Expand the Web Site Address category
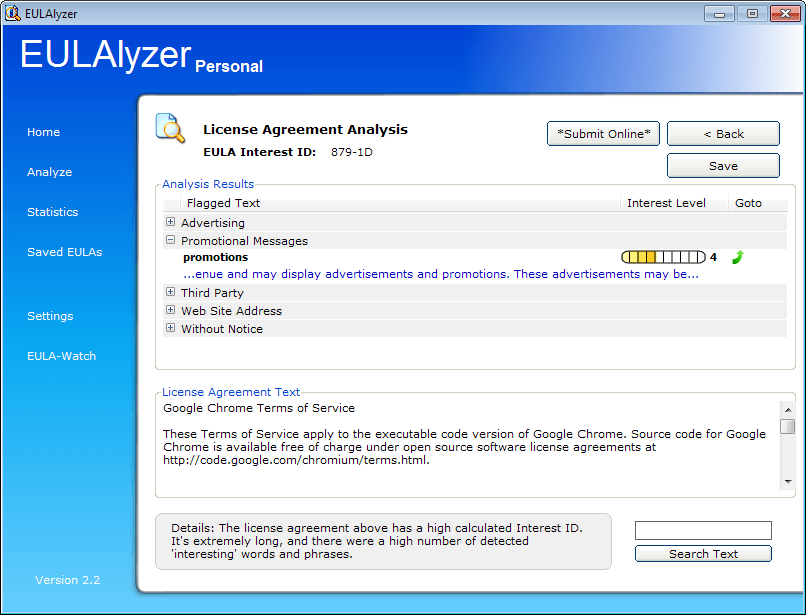The image size is (806, 615). click(x=170, y=310)
